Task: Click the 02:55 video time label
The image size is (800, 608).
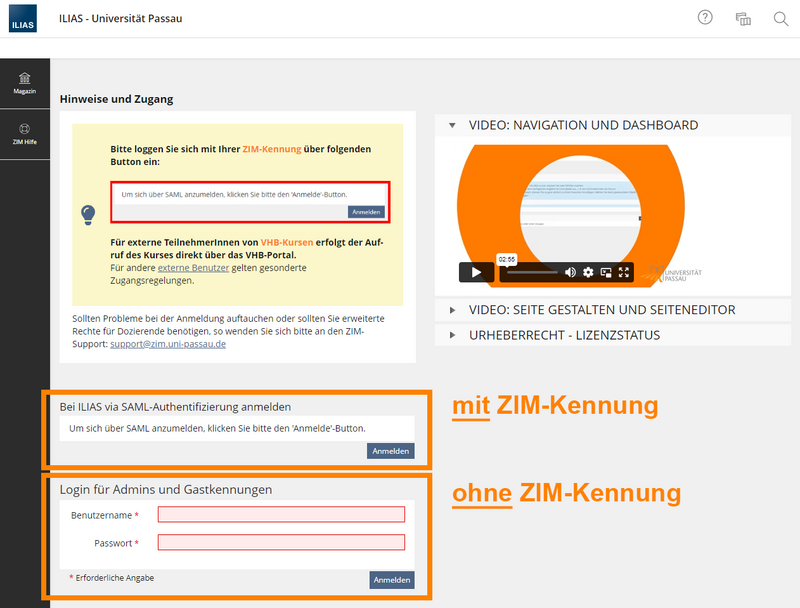Action: coord(507,260)
